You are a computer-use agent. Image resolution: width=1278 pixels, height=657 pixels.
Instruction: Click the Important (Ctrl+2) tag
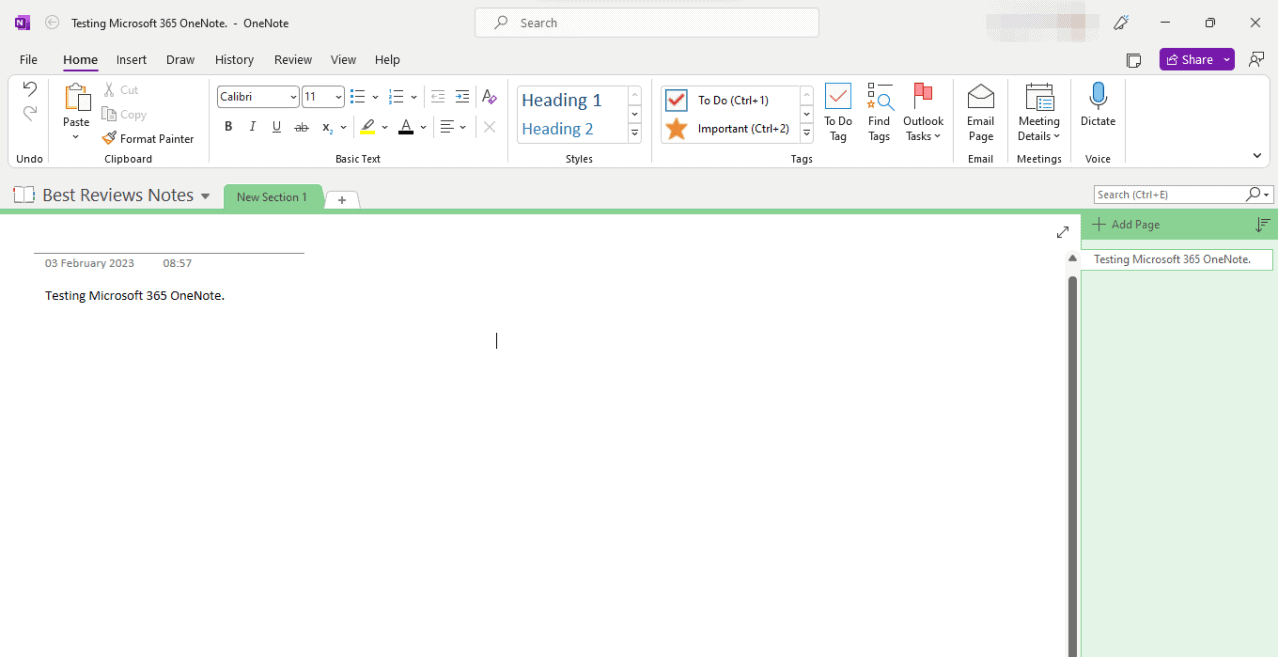(x=735, y=128)
